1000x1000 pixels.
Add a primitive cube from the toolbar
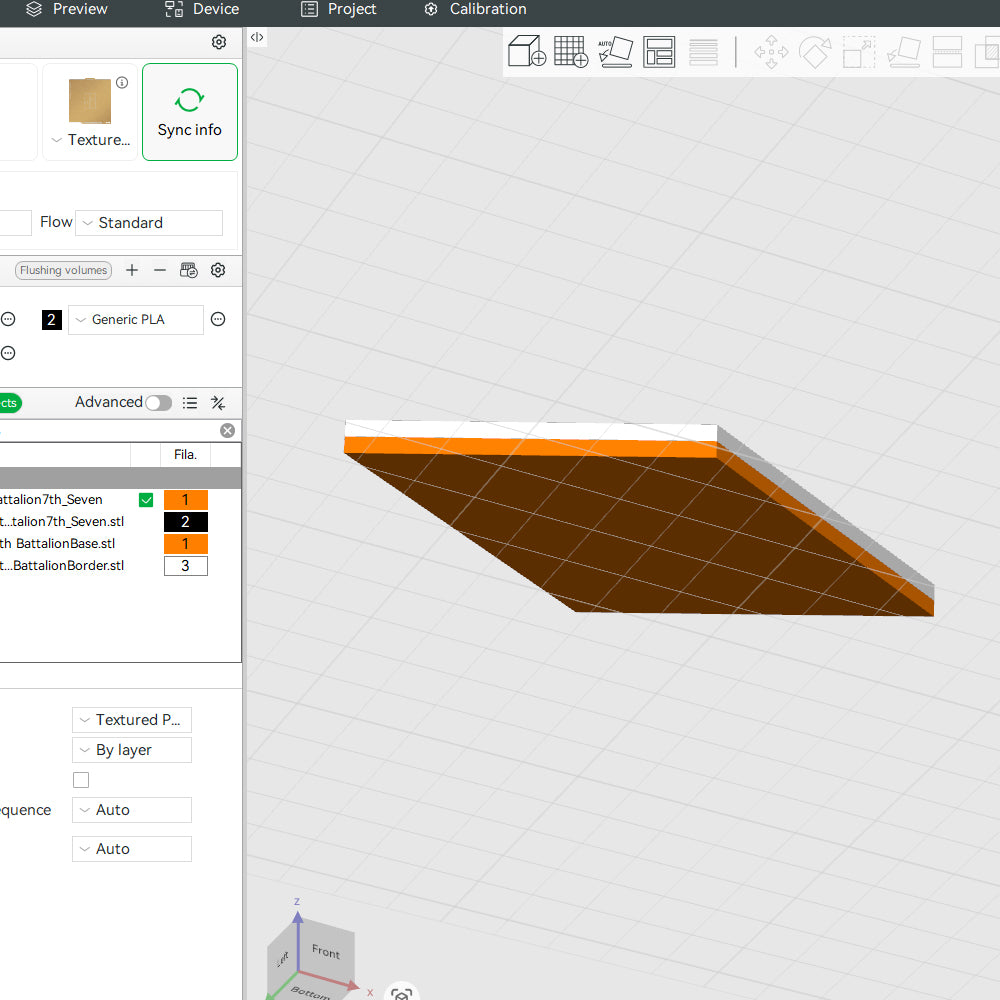point(527,51)
